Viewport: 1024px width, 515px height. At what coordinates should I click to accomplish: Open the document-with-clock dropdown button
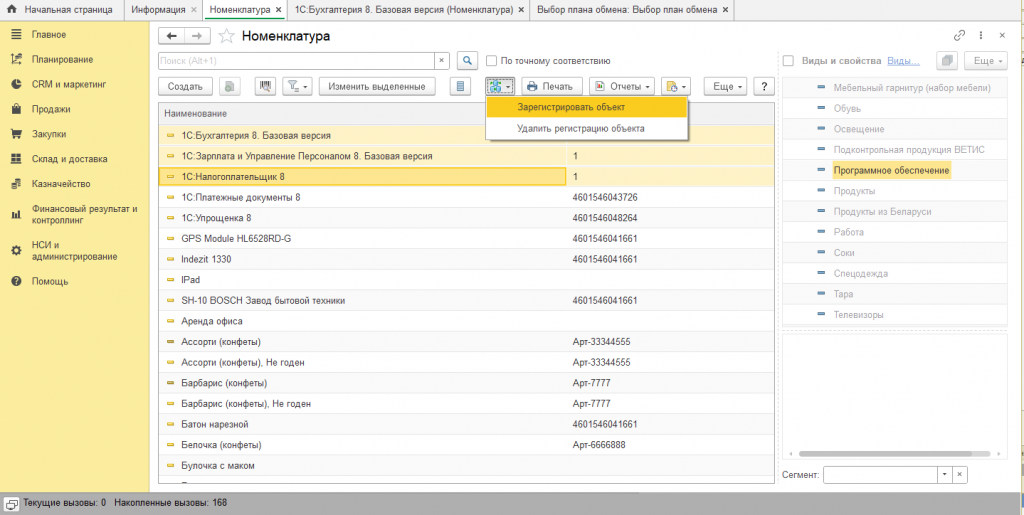point(676,86)
